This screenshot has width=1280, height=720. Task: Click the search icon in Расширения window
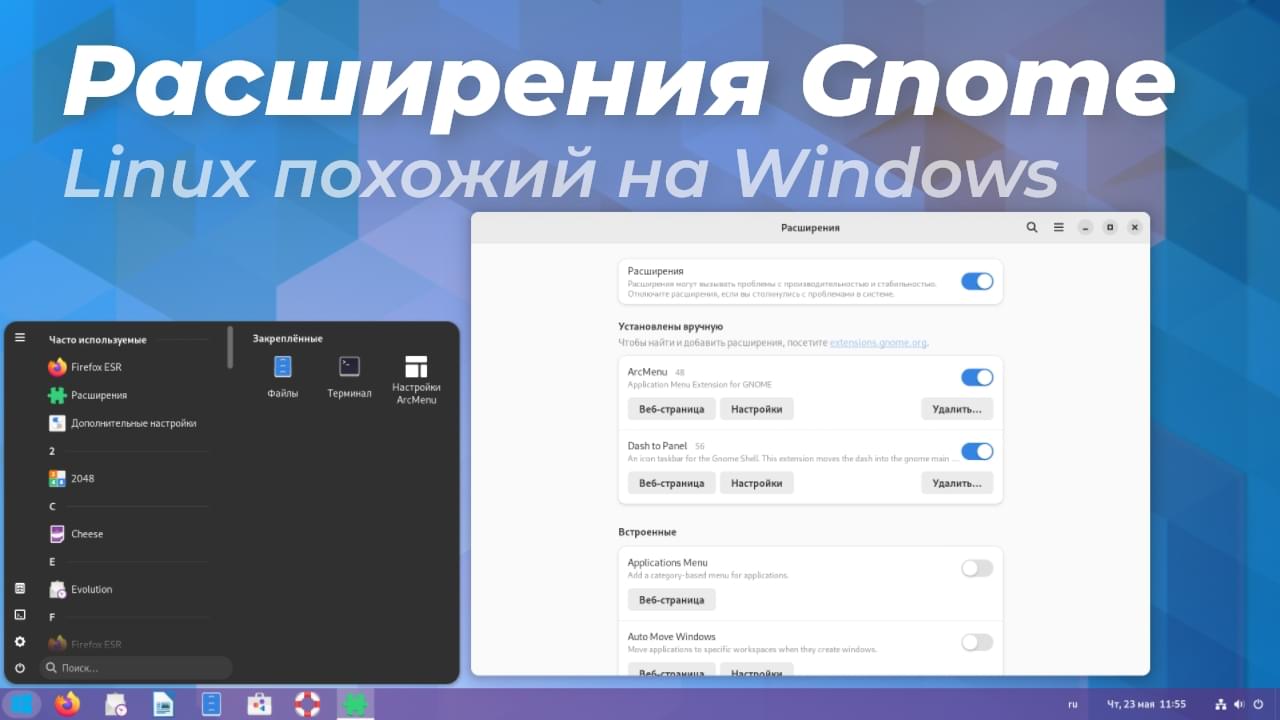(x=1032, y=227)
